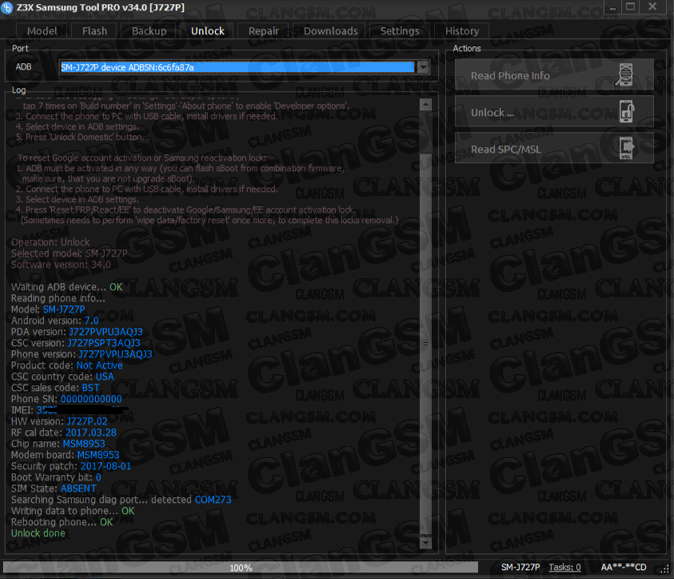Click the 'Rebooting phone... OK' line
The width and height of the screenshot is (674, 579).
pyautogui.click(x=62, y=522)
